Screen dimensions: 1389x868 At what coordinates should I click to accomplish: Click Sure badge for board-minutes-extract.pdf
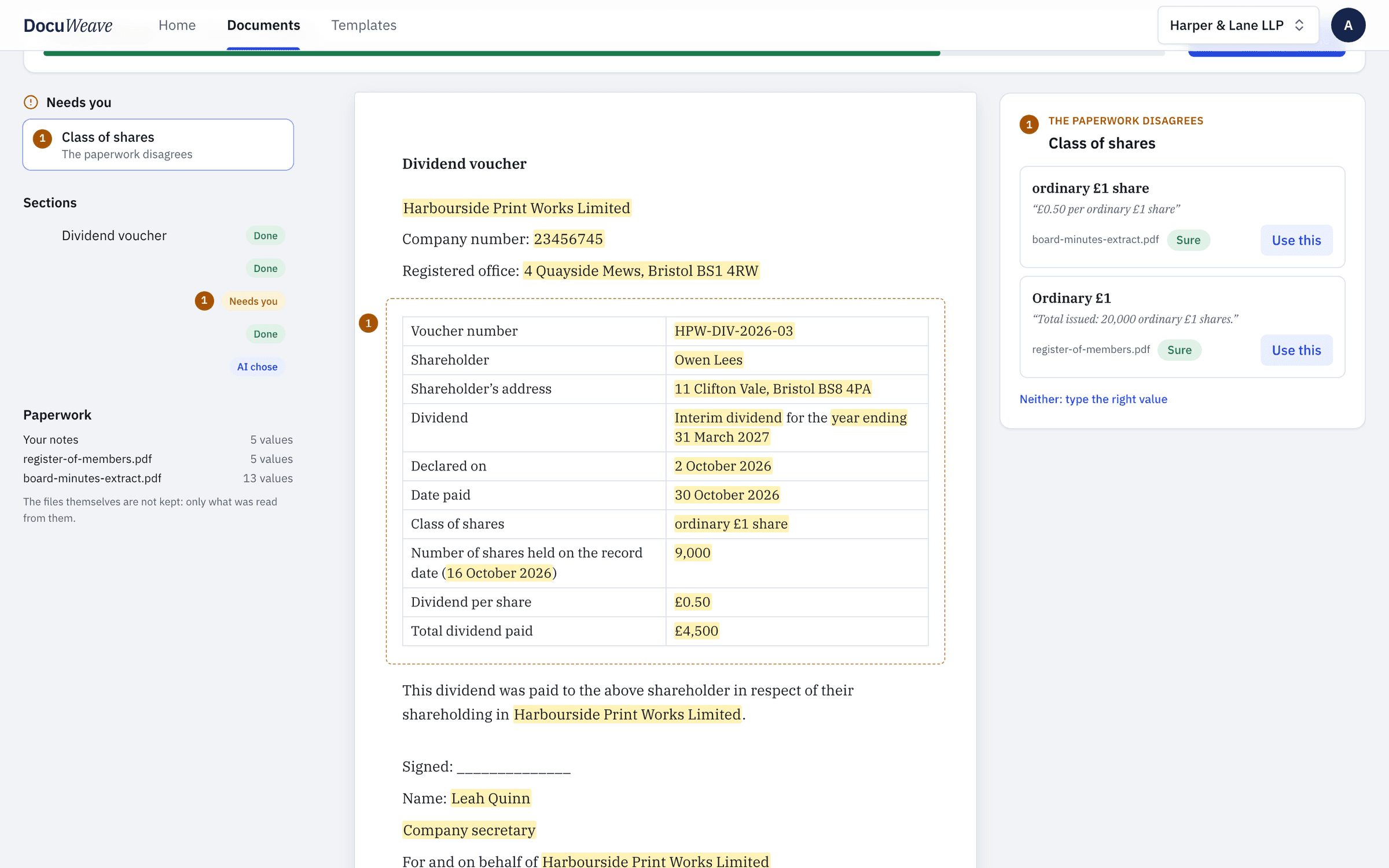coord(1188,240)
